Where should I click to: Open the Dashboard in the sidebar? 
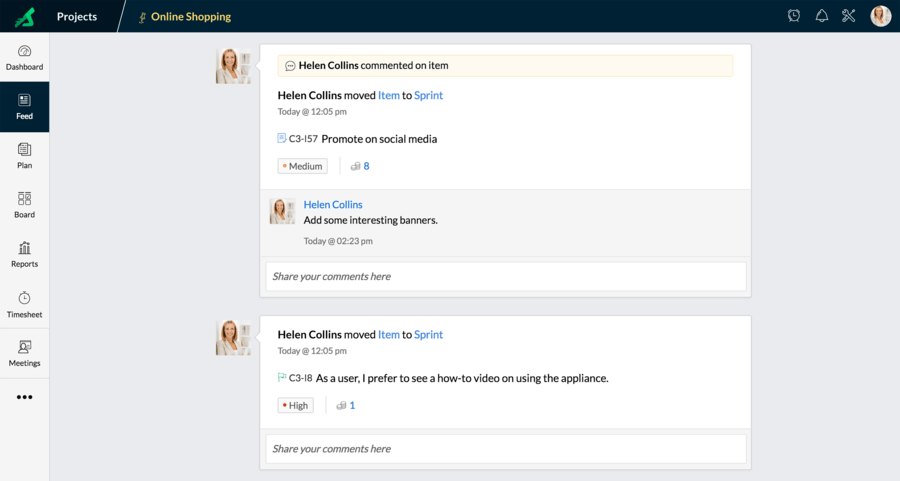click(x=24, y=57)
